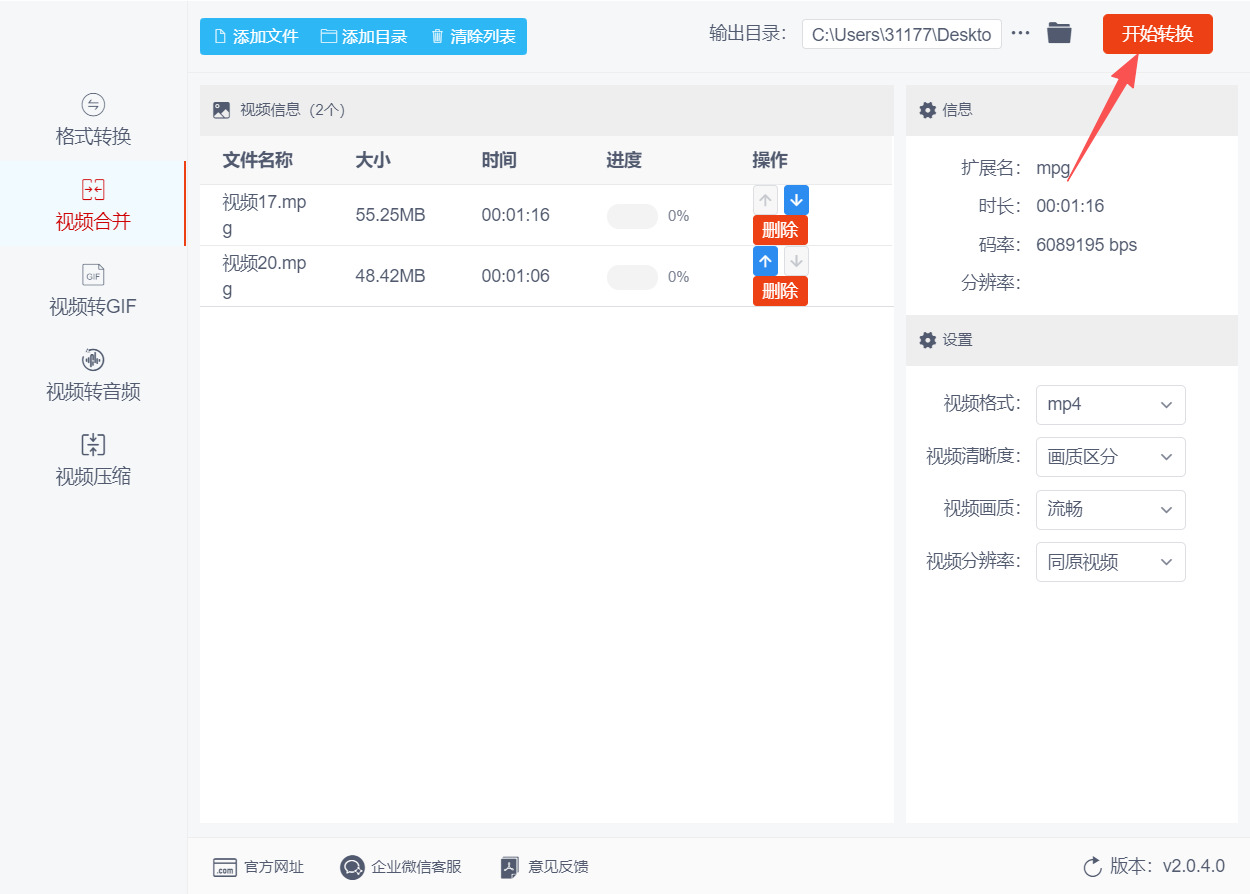
Task: Open the 视频分辨率 同原视频 dropdown
Action: coord(1110,561)
